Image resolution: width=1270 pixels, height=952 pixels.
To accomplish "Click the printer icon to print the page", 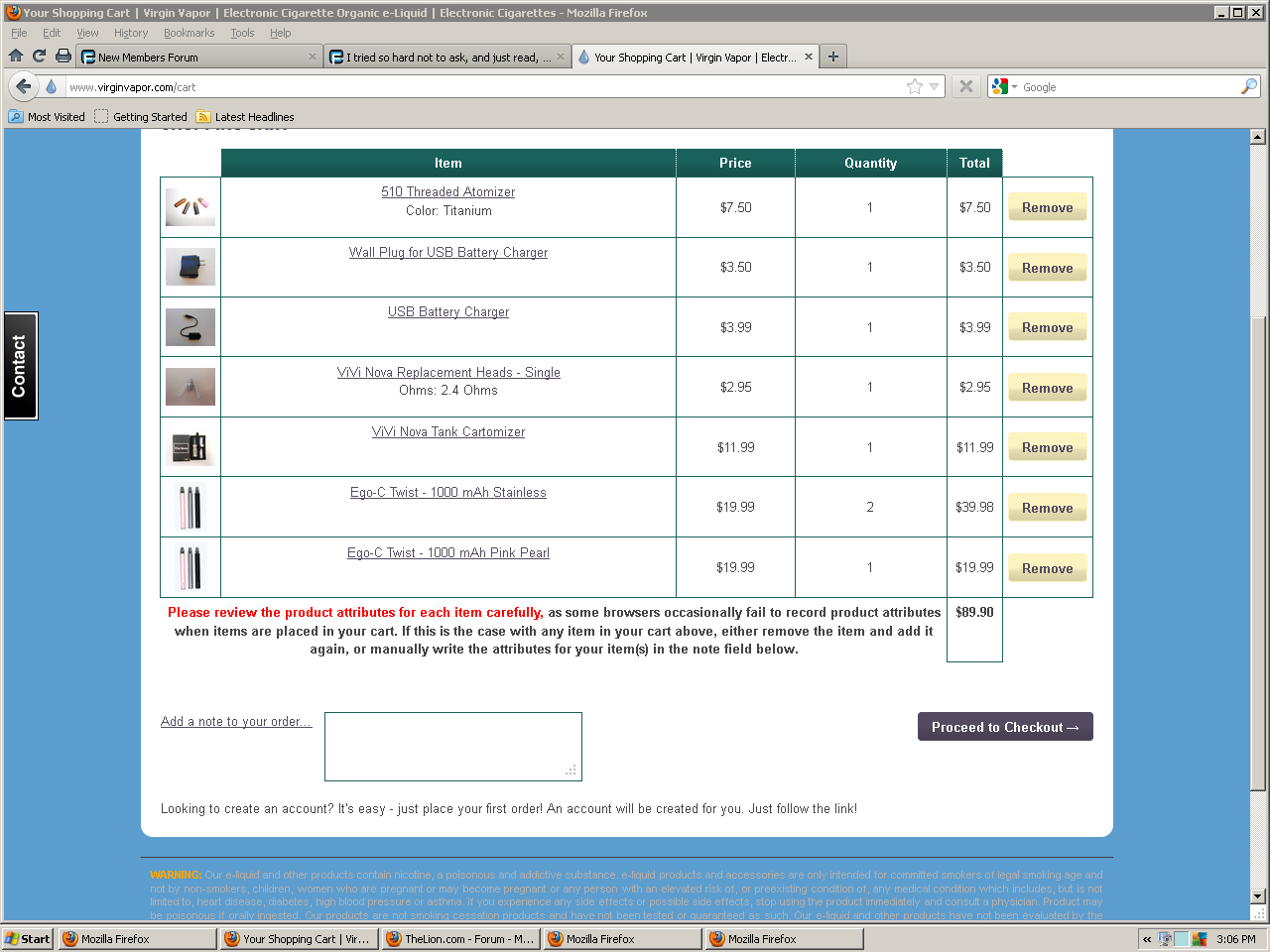I will pos(63,57).
